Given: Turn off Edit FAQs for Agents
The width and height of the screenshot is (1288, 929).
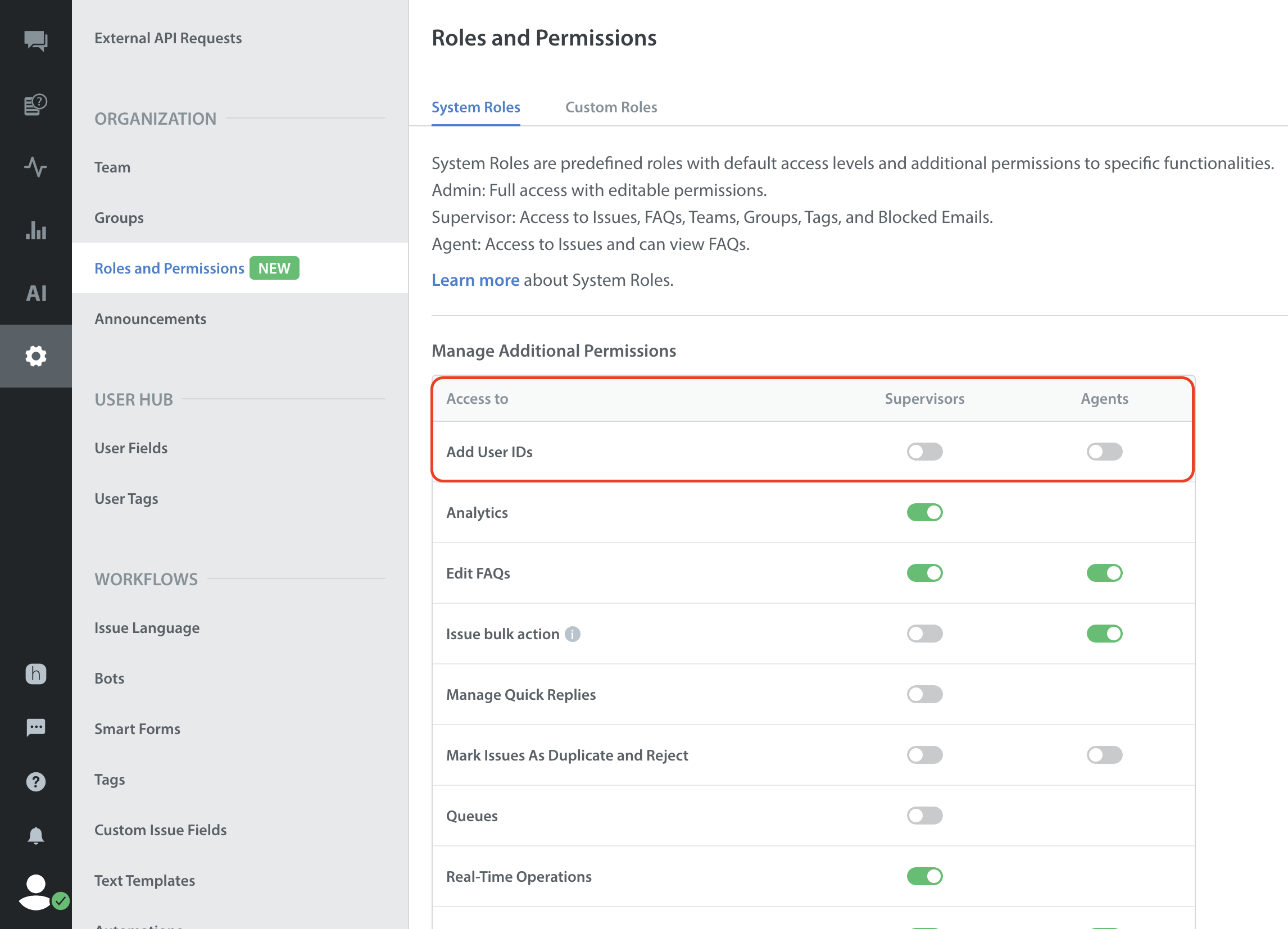Looking at the screenshot, I should coord(1104,573).
